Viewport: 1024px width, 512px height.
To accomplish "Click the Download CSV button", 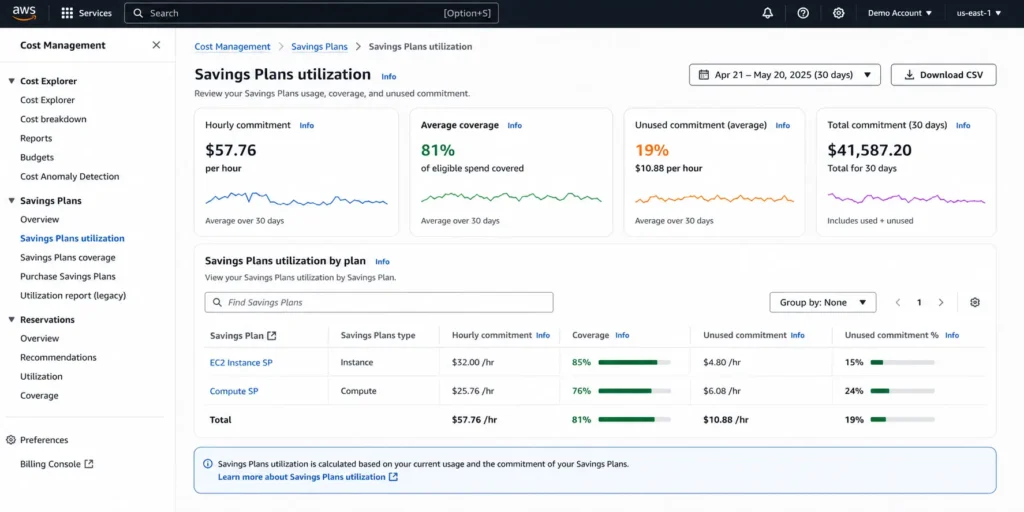I will click(944, 75).
